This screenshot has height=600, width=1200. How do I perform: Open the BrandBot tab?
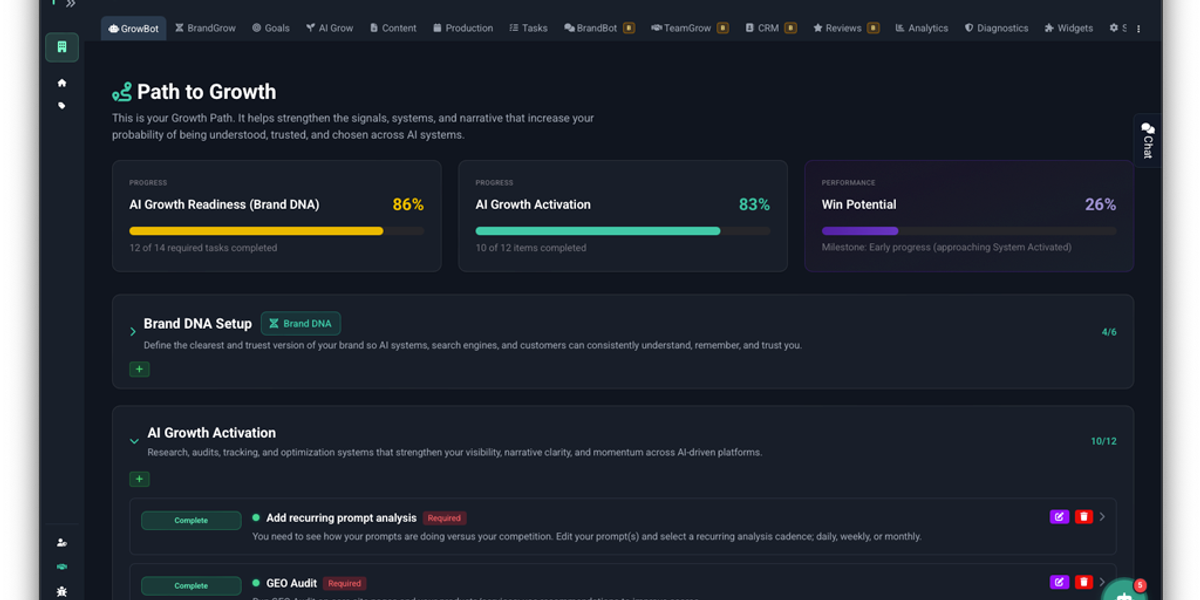[x=599, y=28]
